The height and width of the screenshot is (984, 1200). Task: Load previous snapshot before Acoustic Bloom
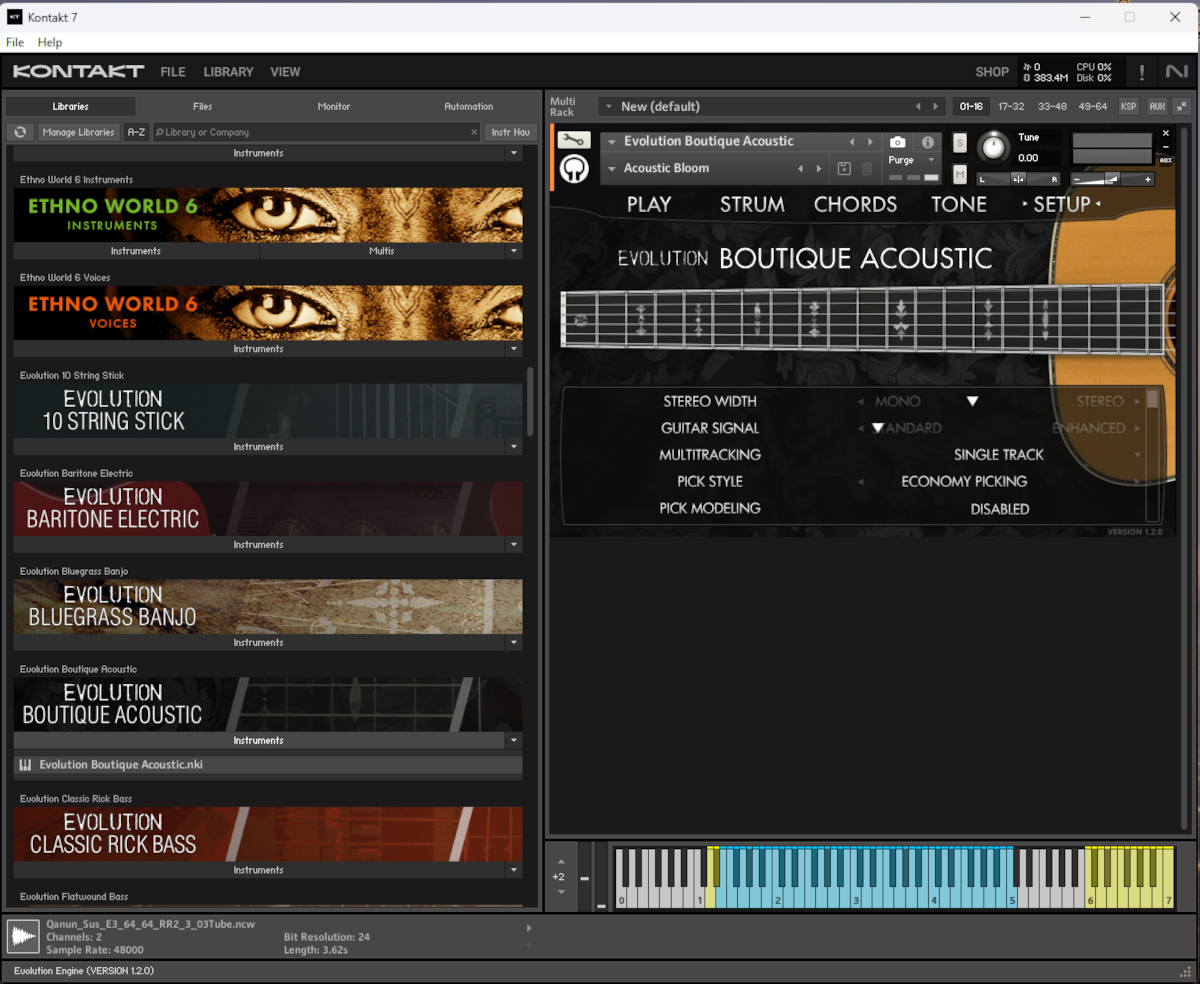click(x=800, y=169)
